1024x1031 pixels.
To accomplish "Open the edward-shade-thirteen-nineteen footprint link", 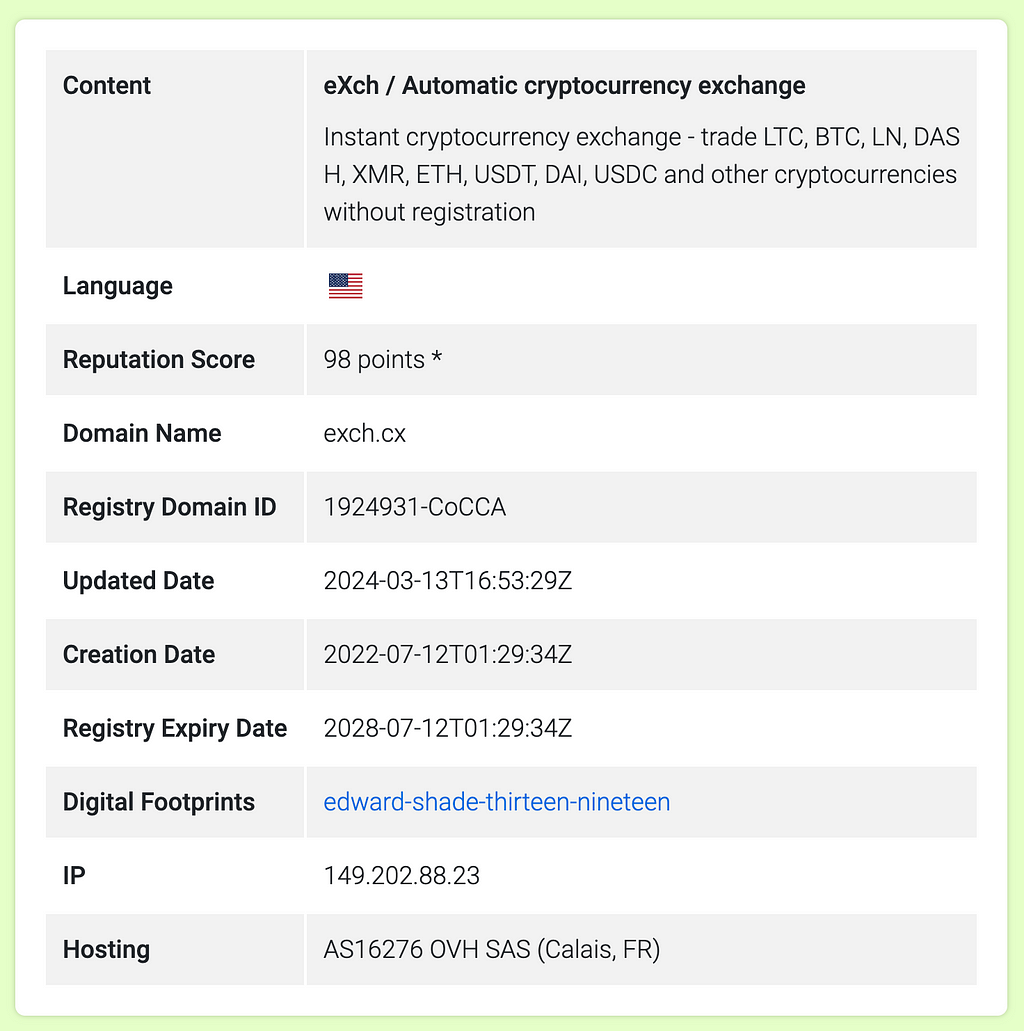I will click(x=497, y=802).
